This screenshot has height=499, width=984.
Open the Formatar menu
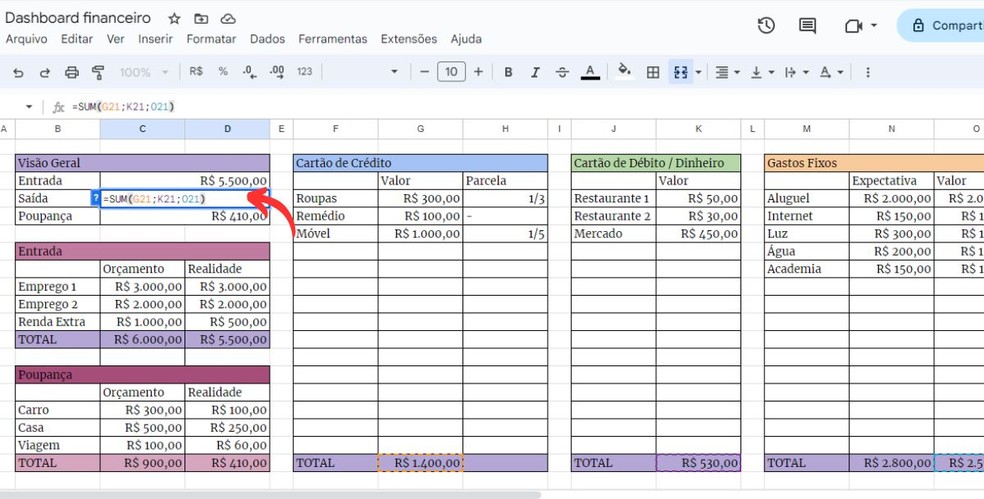(211, 39)
